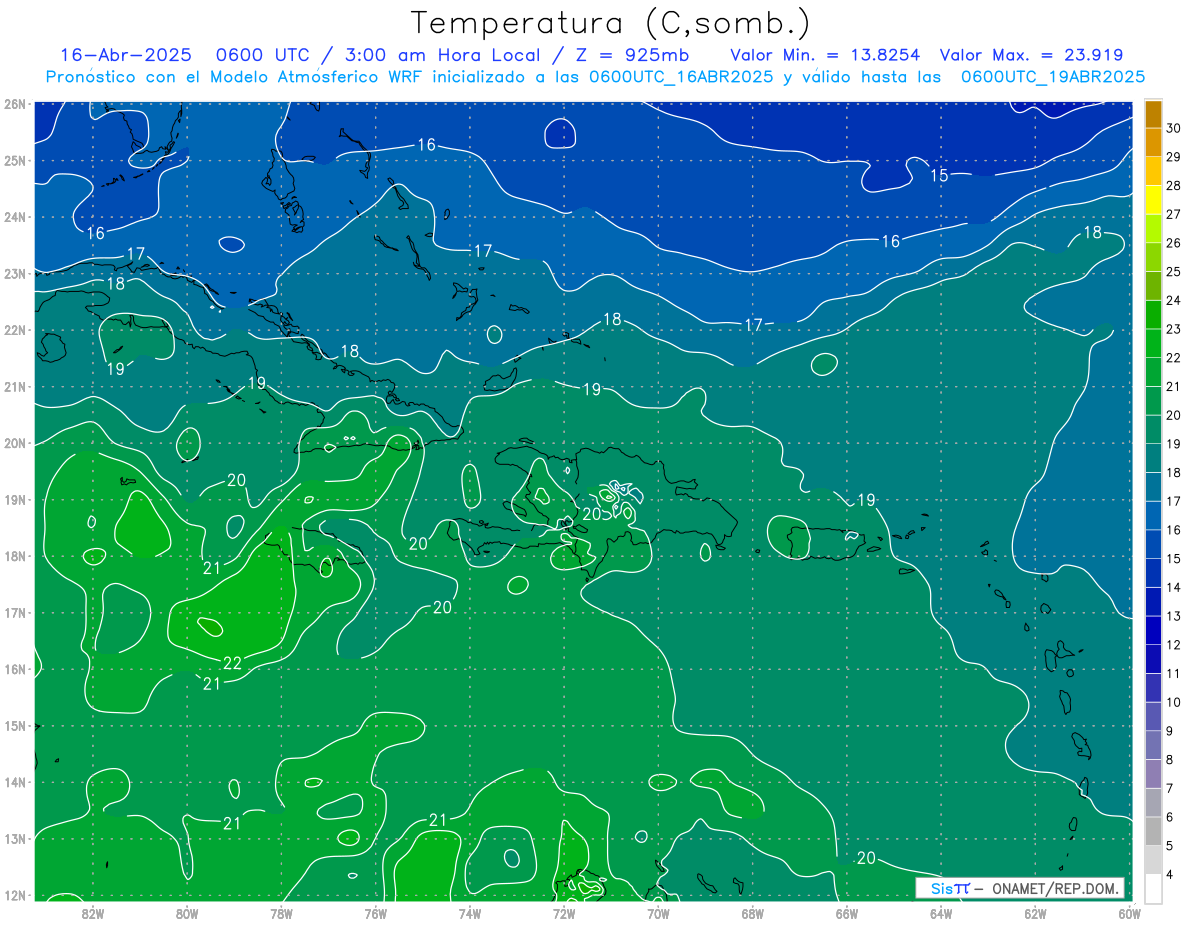1200x927 pixels.
Task: Click the white colorbar swatch below 4
Action: tap(1154, 888)
